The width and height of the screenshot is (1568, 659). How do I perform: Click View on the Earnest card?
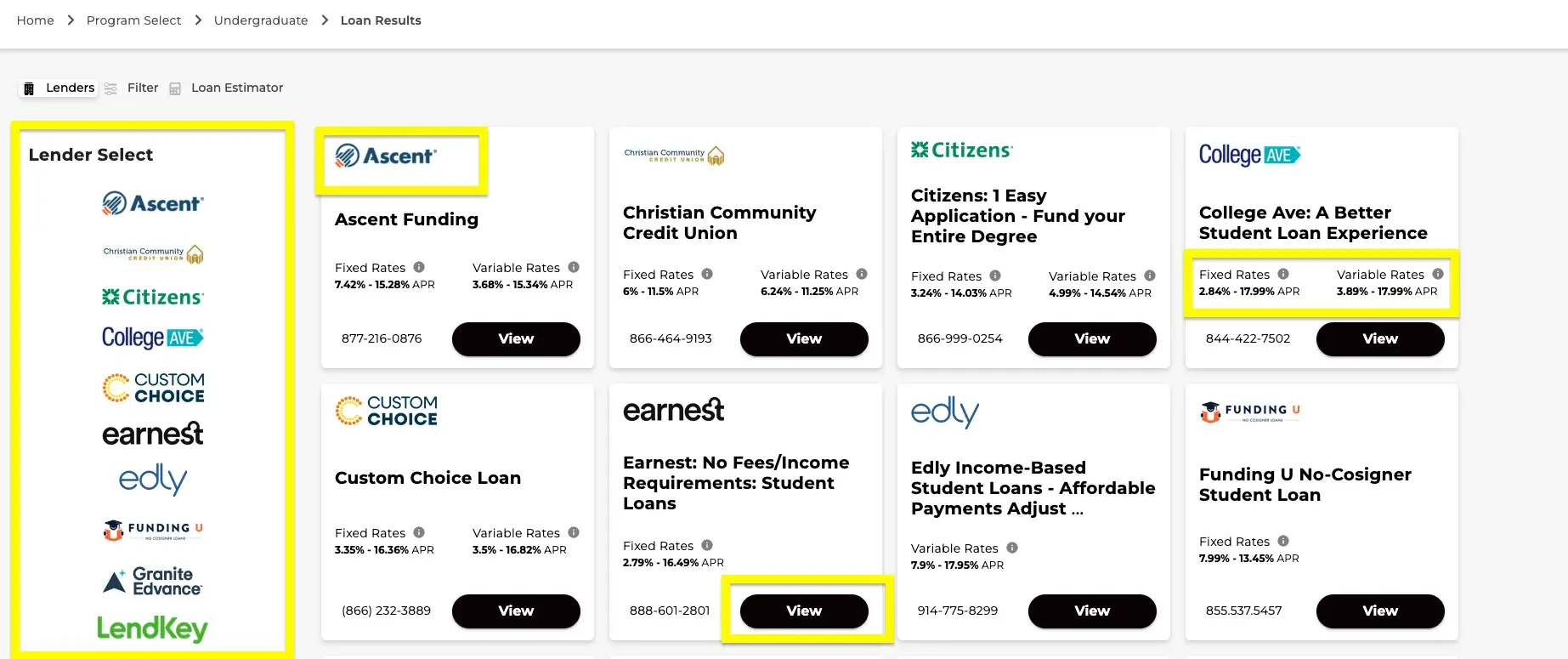click(803, 611)
